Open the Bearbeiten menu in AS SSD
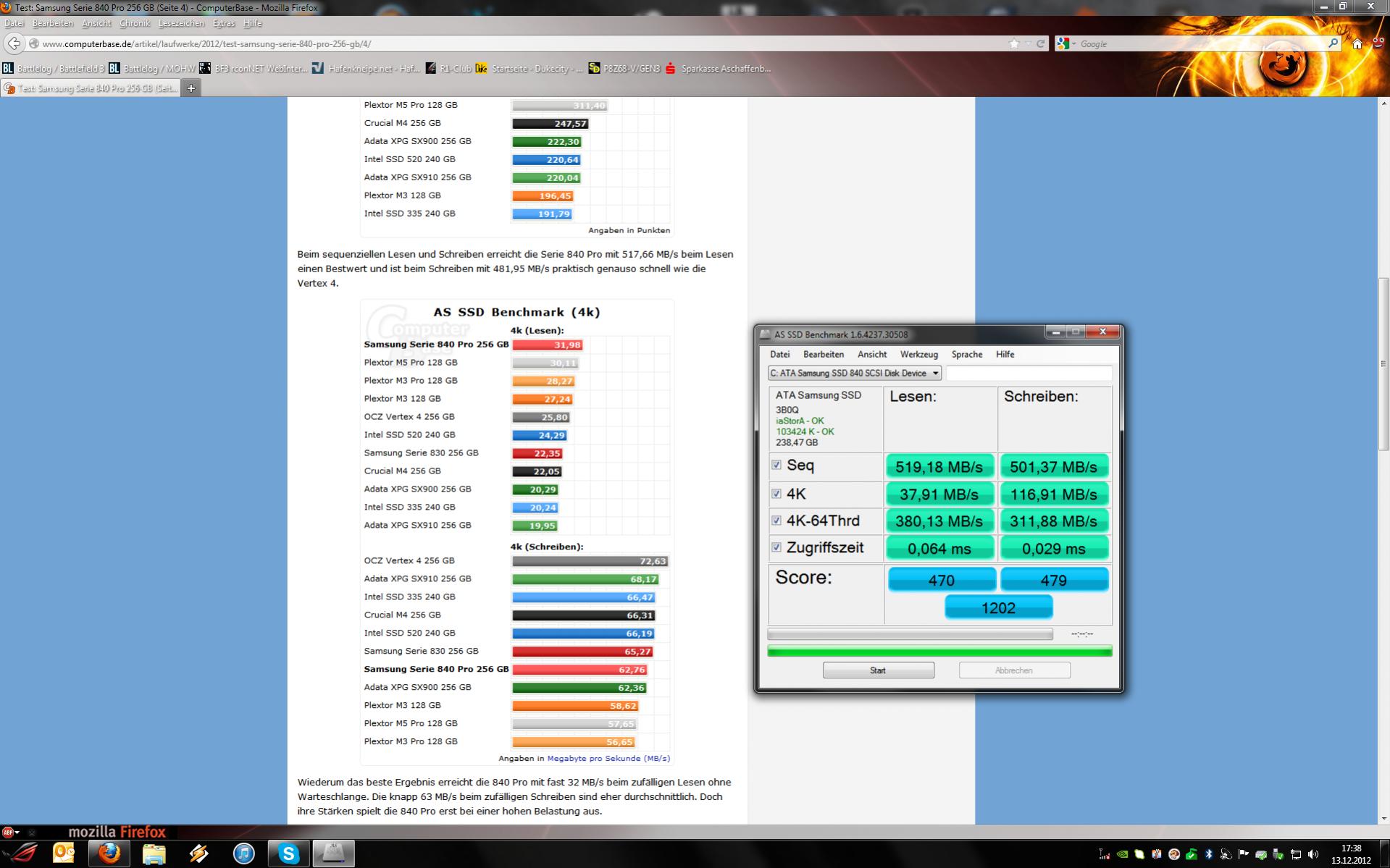 tap(824, 354)
